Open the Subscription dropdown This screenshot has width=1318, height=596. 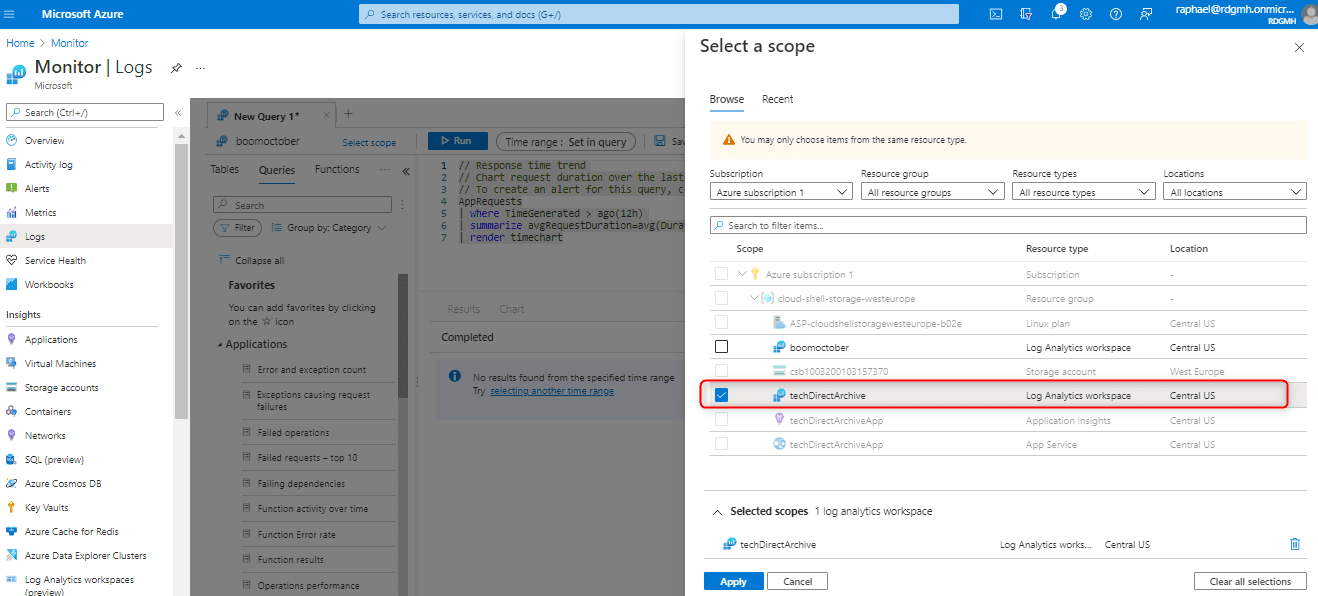point(781,192)
